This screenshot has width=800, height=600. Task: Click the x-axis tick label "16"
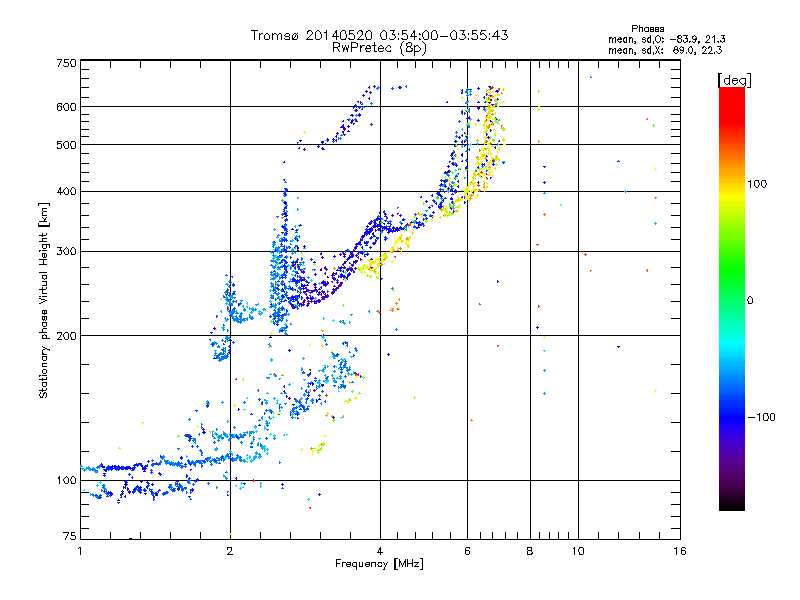pyautogui.click(x=680, y=551)
